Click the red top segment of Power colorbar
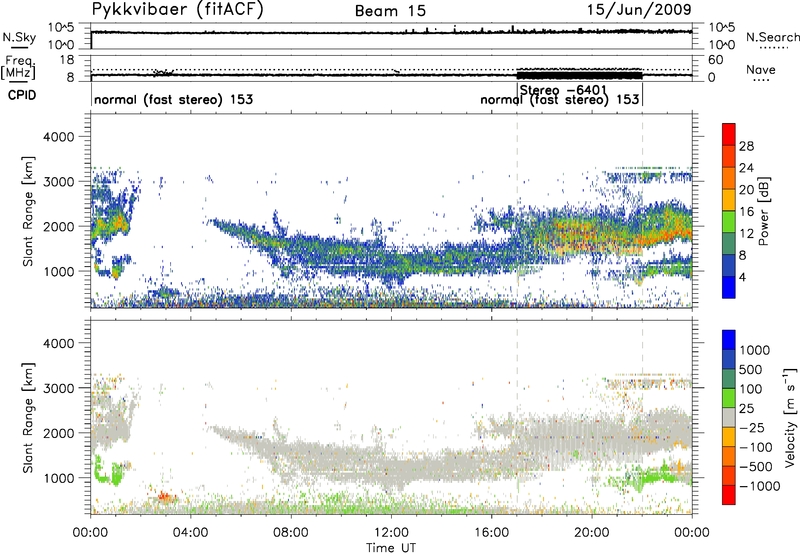Image resolution: width=800 pixels, height=554 pixels. coord(729,134)
